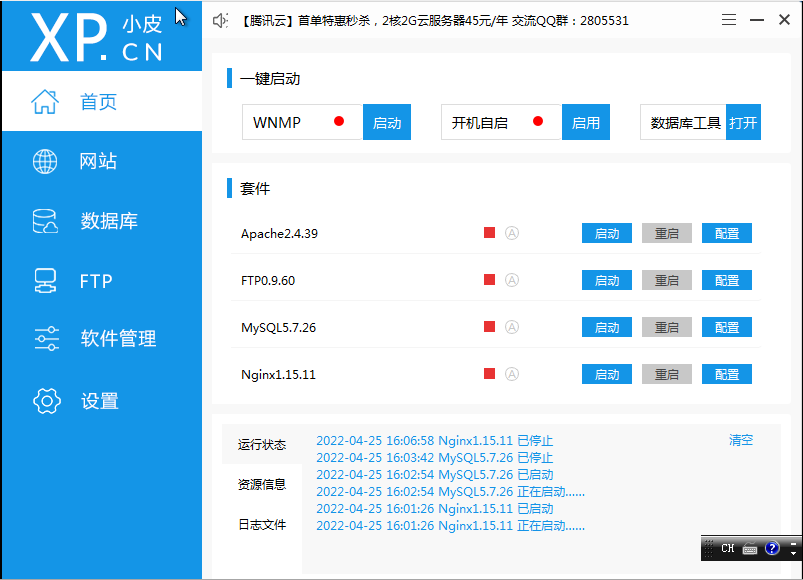Viewport: 803px width, 580px height.
Task: Click log entry 16:01:26 Nginx1.15.11 已启动
Action: pyautogui.click(x=434, y=508)
